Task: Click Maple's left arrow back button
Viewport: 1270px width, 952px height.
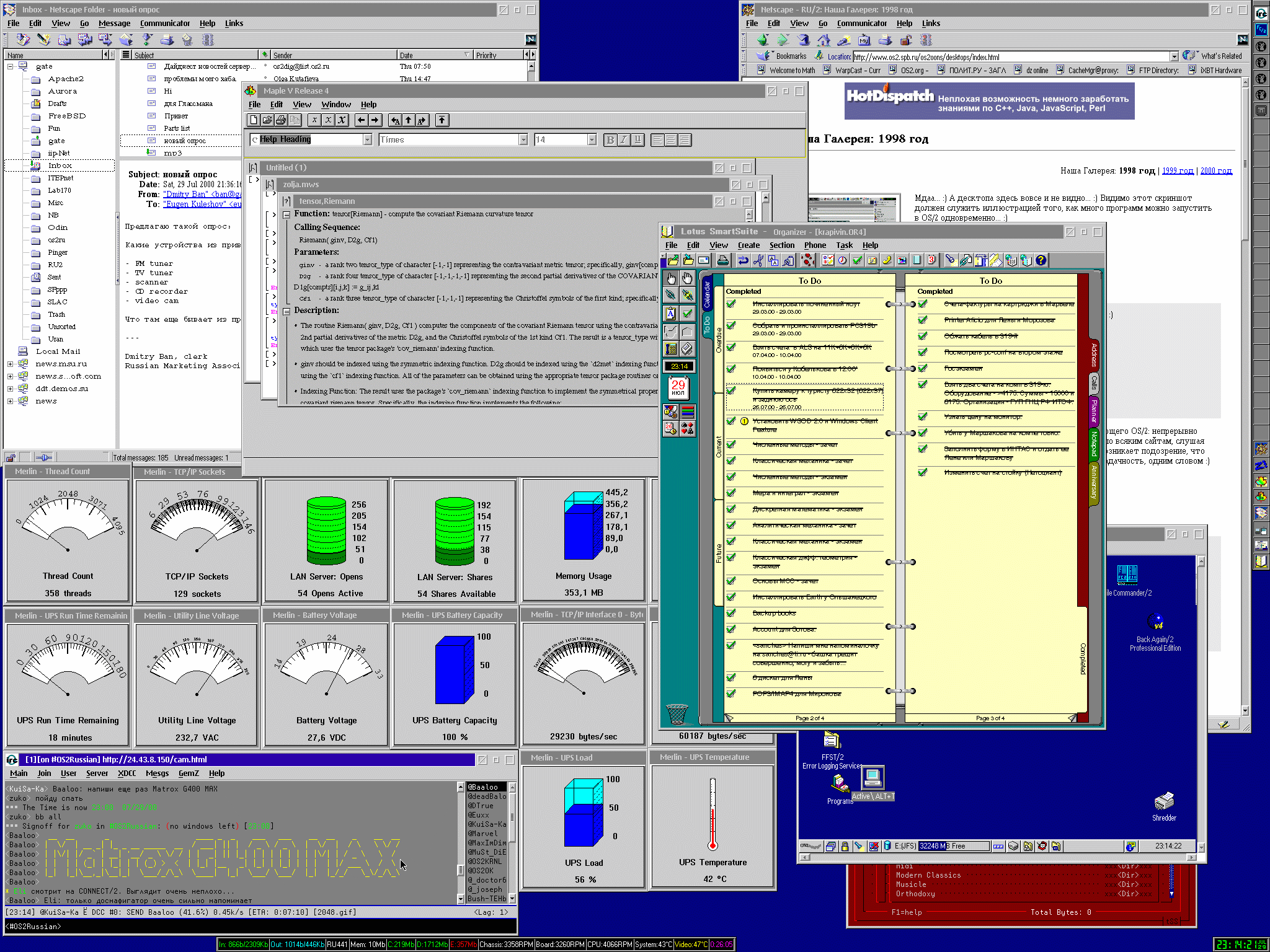Action: (x=362, y=120)
